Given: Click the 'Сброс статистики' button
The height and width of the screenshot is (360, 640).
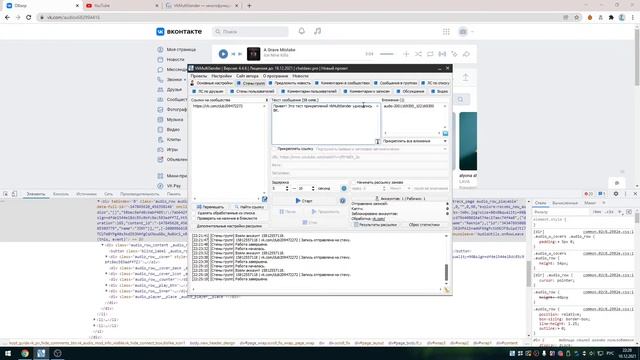Looking at the screenshot, I should 424,225.
